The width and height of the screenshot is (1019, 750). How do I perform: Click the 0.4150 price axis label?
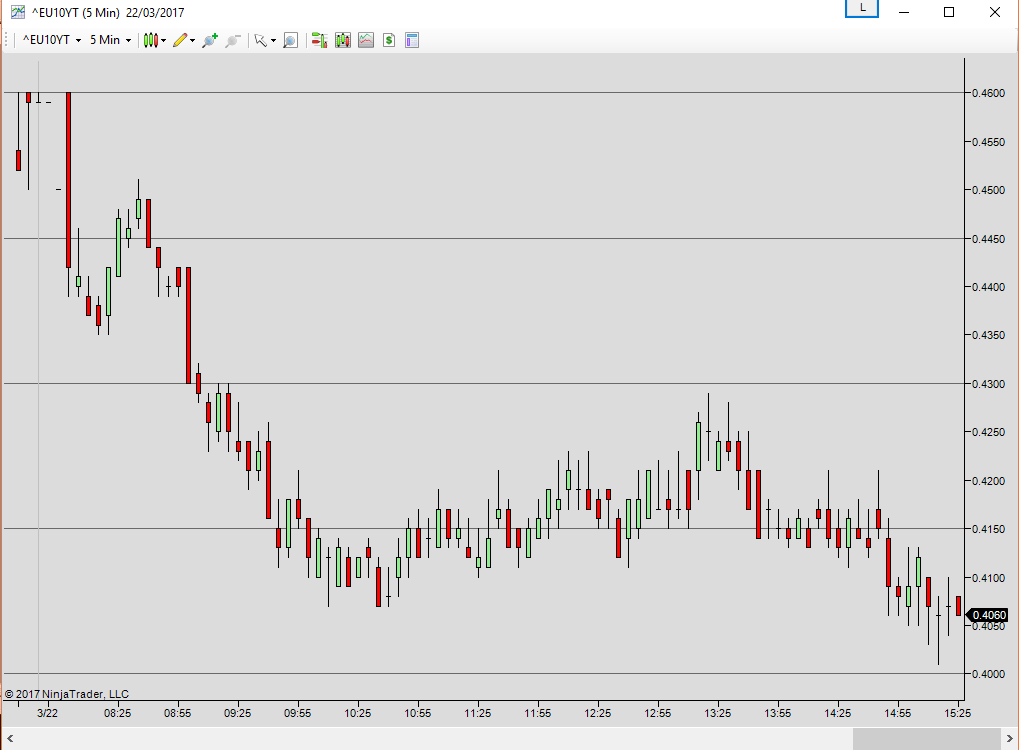click(988, 529)
